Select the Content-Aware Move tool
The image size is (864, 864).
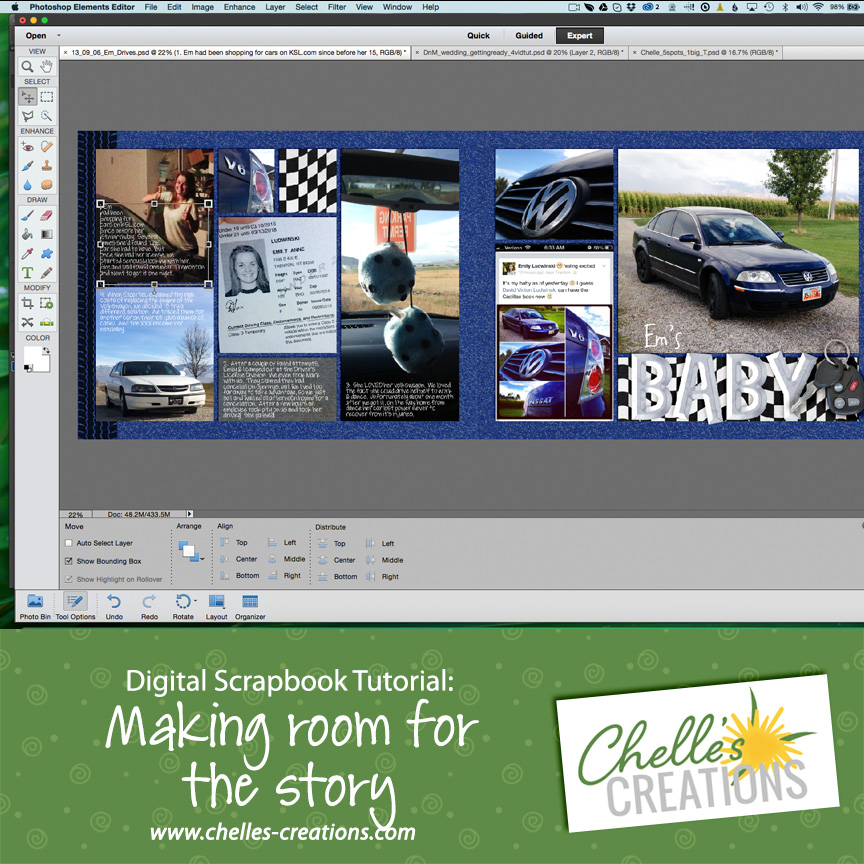tap(27, 322)
